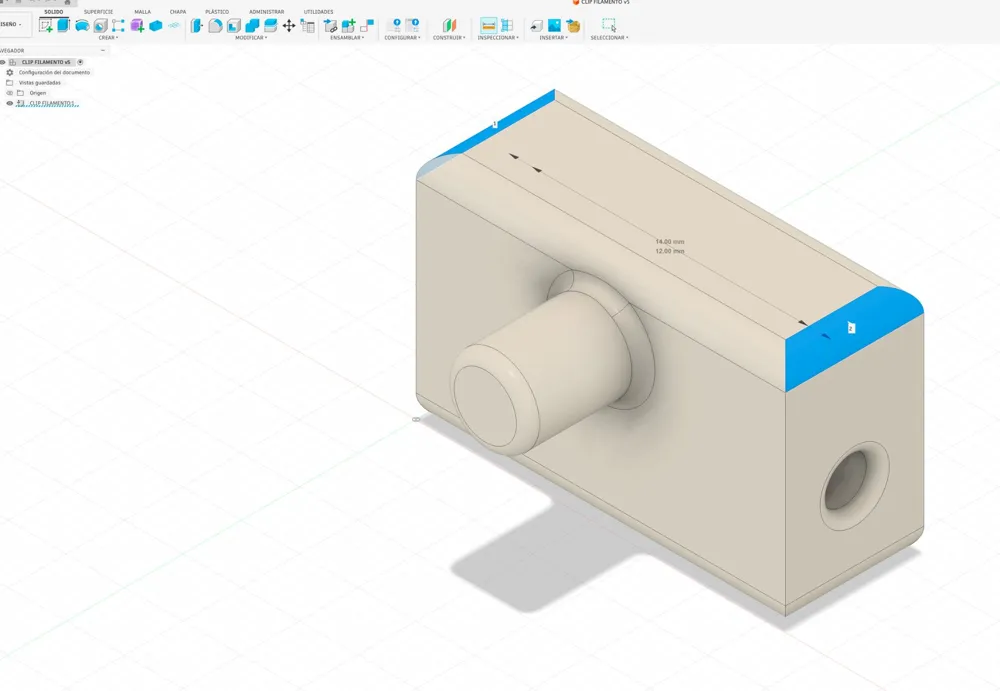Open the INSPECCIONAR dropdown menu

pyautogui.click(x=498, y=38)
